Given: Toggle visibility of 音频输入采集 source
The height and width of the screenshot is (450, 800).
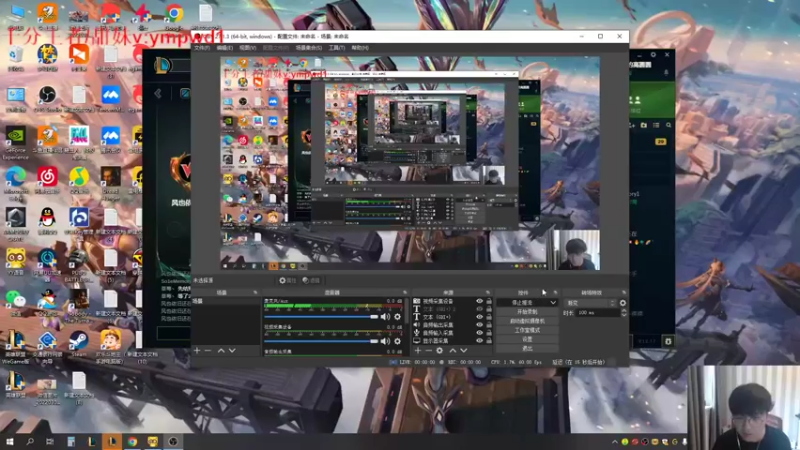Looking at the screenshot, I should click(479, 333).
